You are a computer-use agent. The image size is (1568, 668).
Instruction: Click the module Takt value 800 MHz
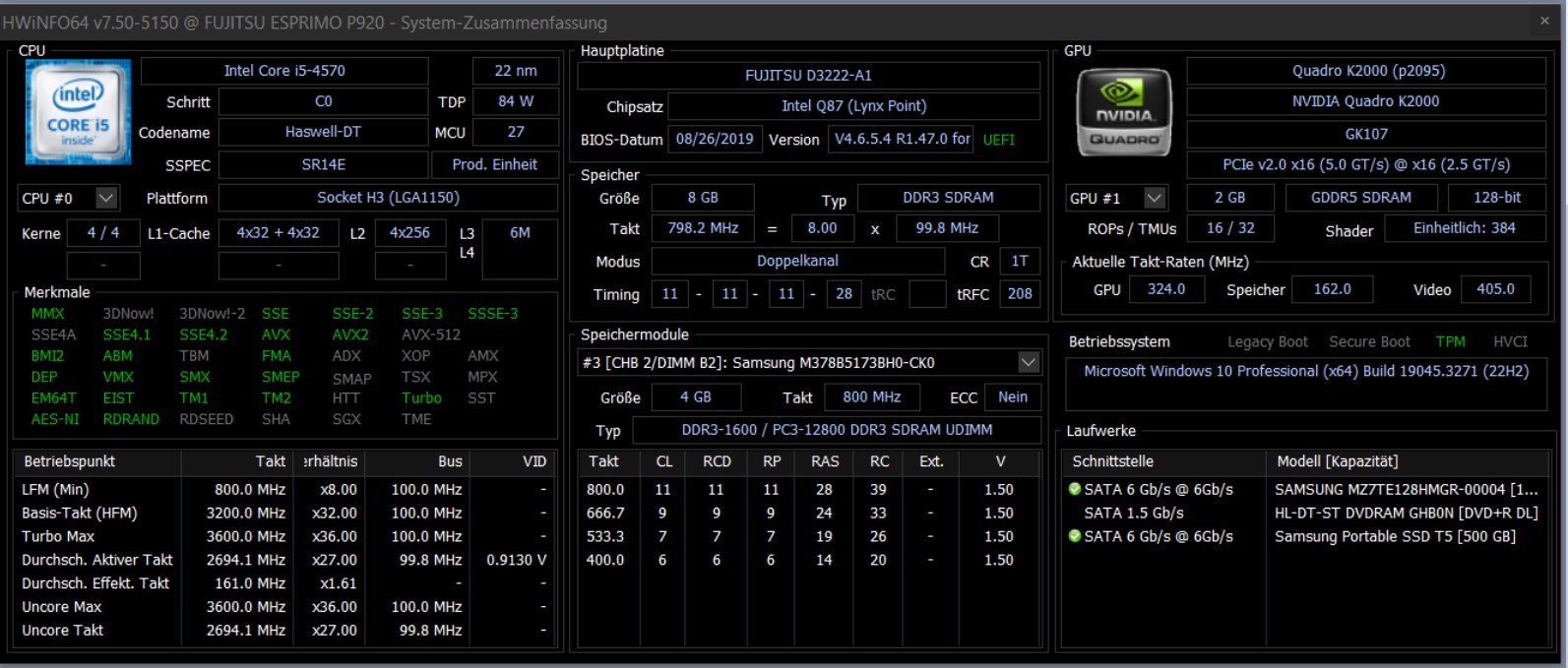point(871,397)
